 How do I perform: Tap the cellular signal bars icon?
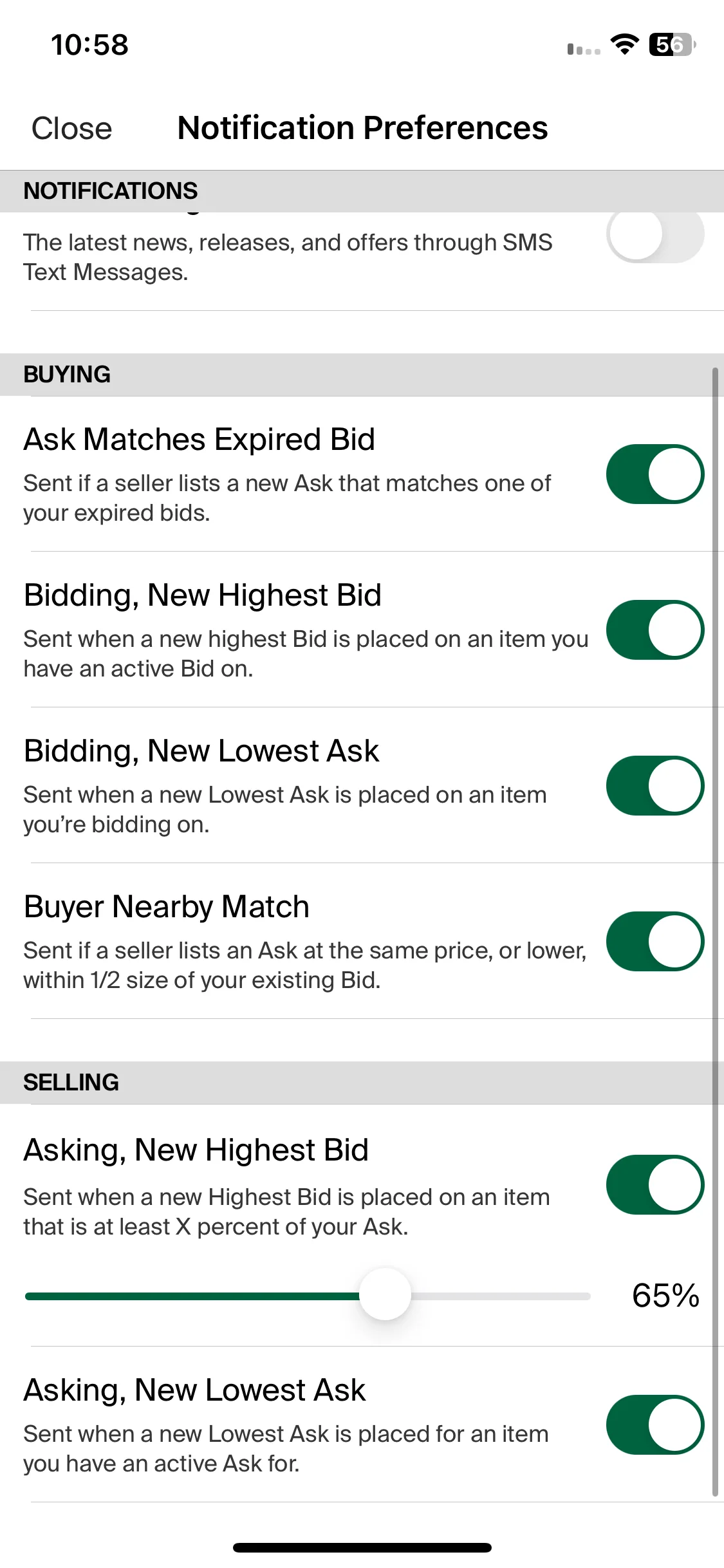click(584, 49)
